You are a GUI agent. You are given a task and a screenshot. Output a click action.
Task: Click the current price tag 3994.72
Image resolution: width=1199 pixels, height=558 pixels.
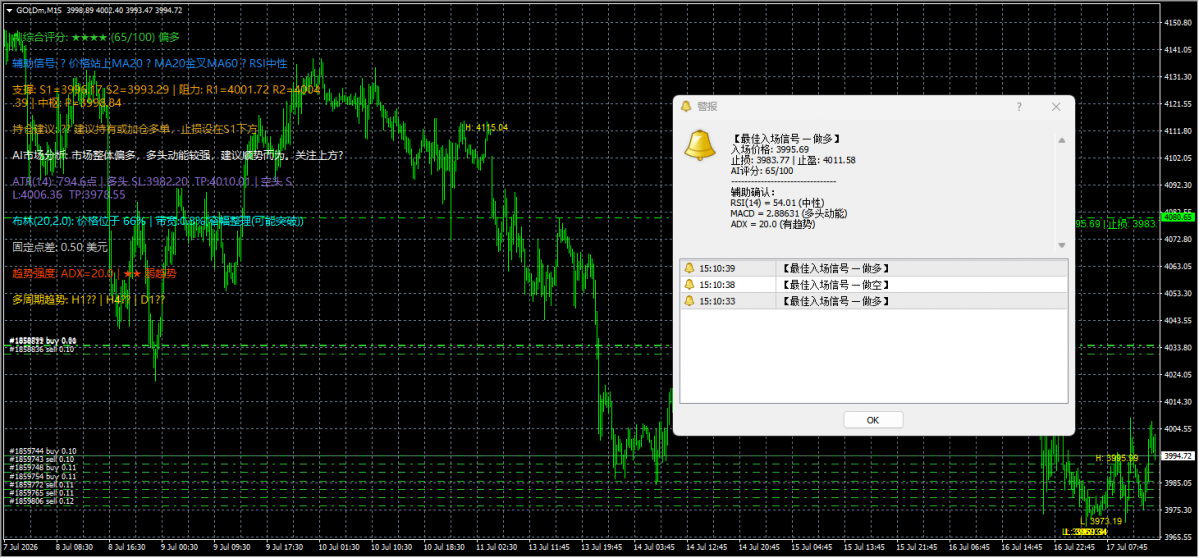coord(1176,456)
